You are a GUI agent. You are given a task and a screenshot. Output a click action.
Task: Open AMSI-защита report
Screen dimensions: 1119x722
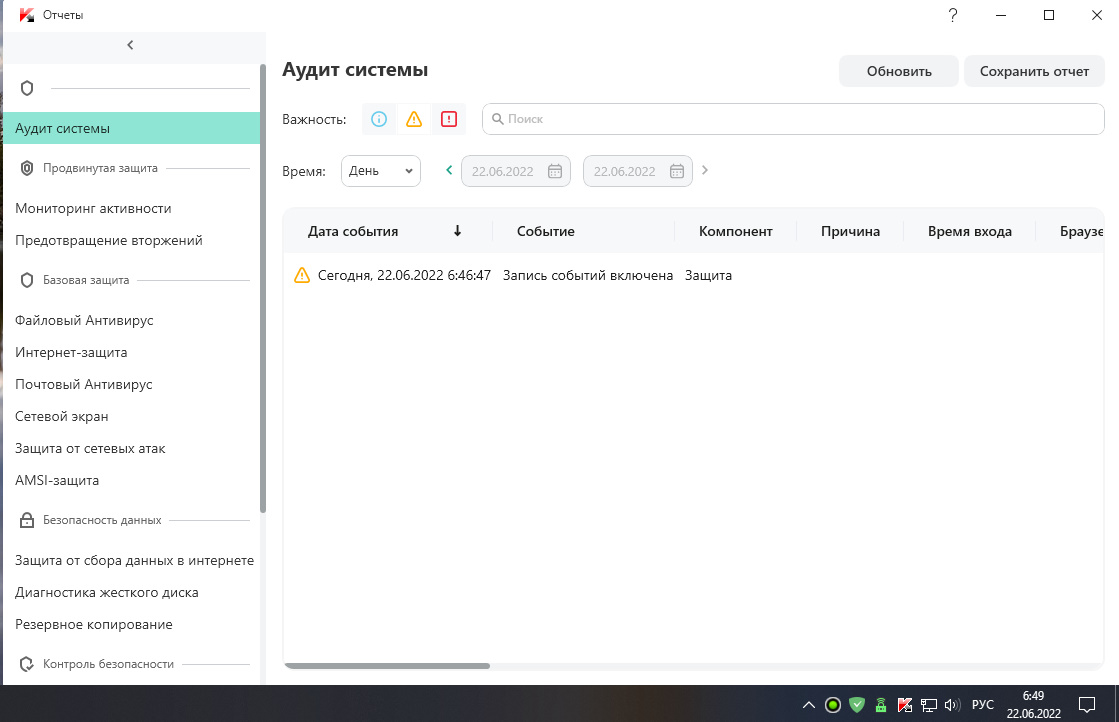click(x=57, y=481)
